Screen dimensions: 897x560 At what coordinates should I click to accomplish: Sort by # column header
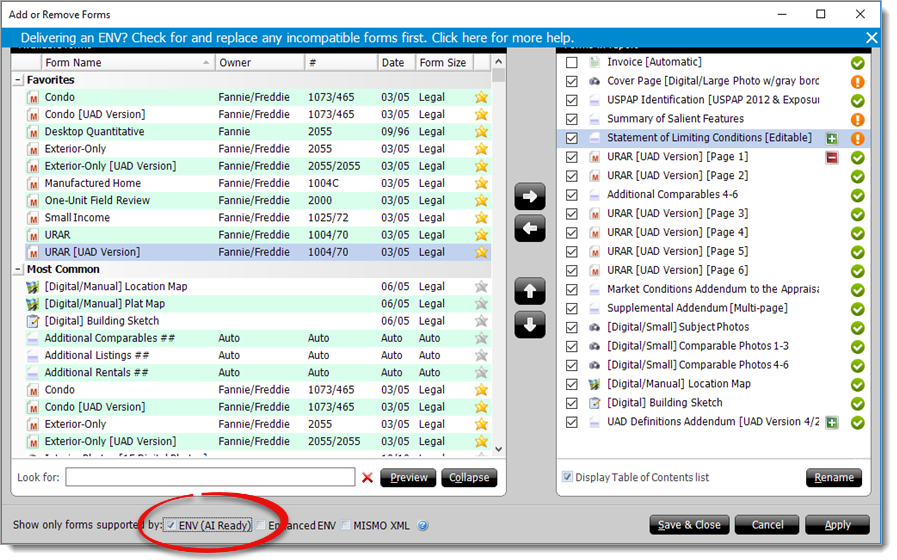point(341,62)
